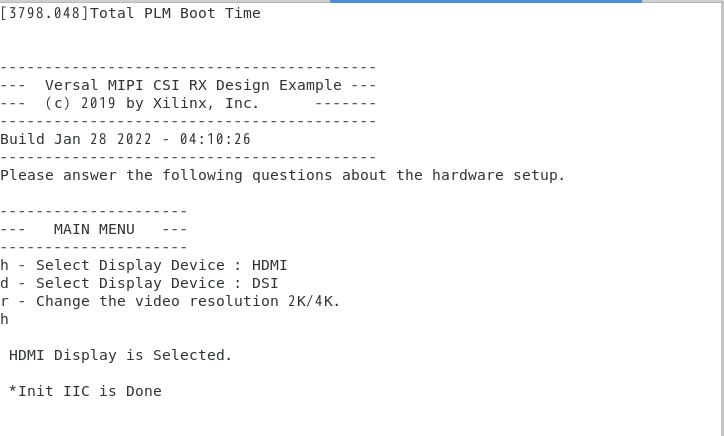
Task: Click the 'HDMI Display is Selected.' message
Action: point(121,356)
